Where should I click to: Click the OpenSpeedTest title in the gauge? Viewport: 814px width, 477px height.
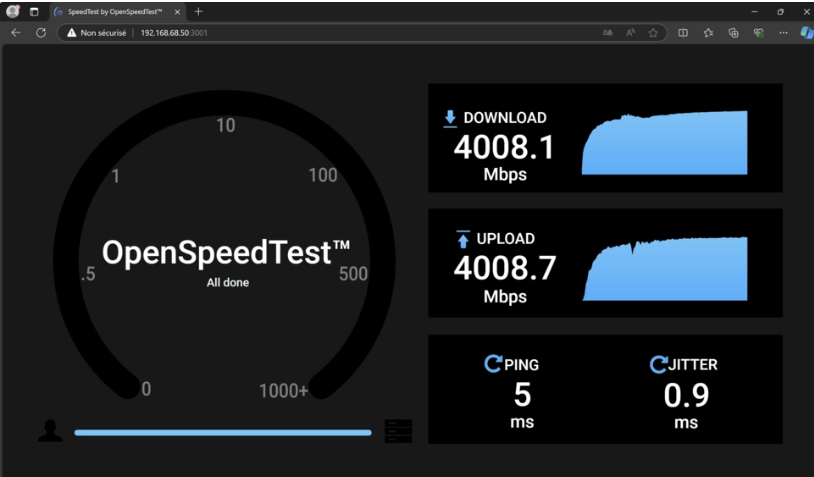[226, 254]
